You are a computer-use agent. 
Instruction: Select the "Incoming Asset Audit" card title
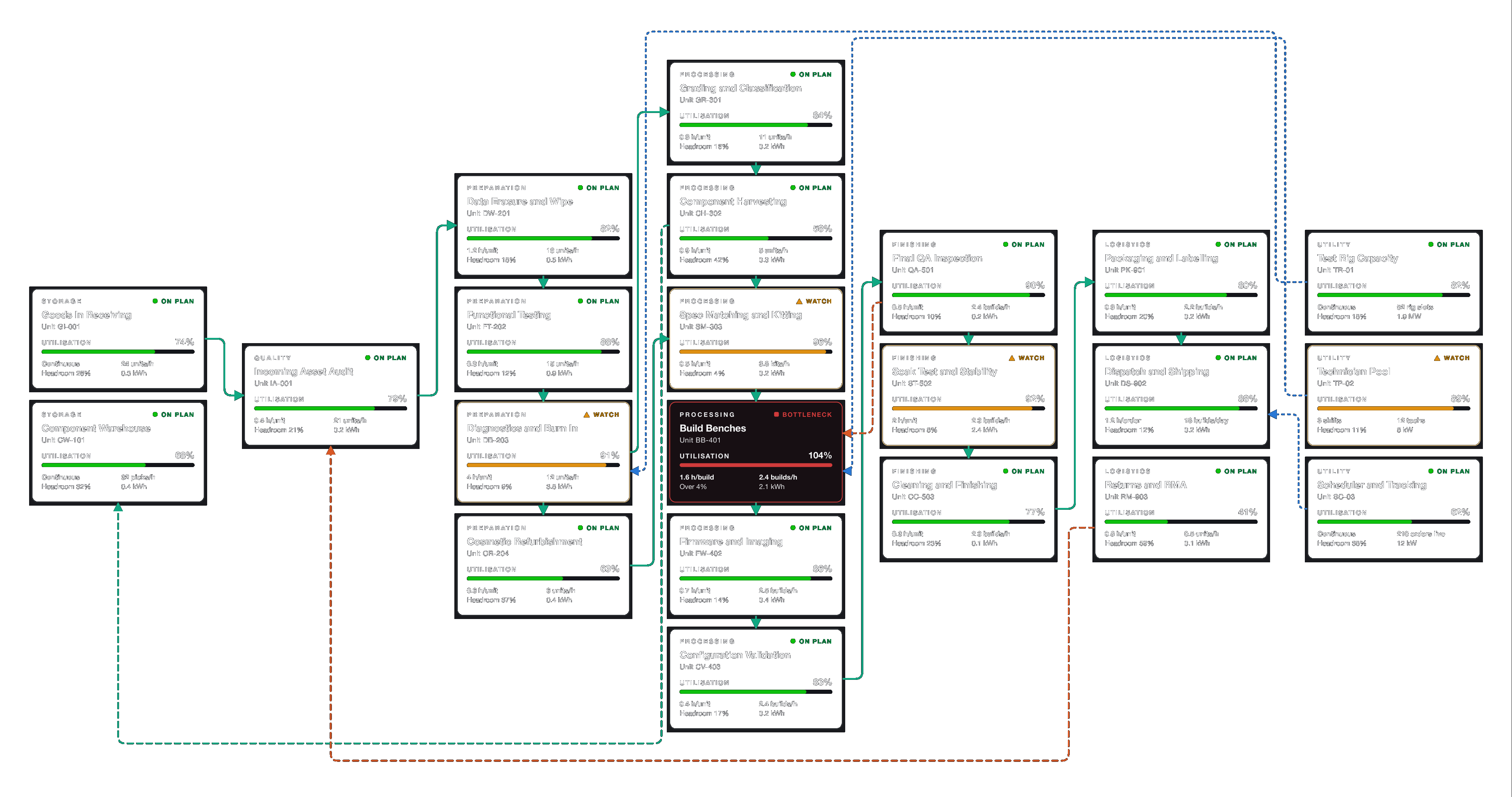(x=304, y=371)
